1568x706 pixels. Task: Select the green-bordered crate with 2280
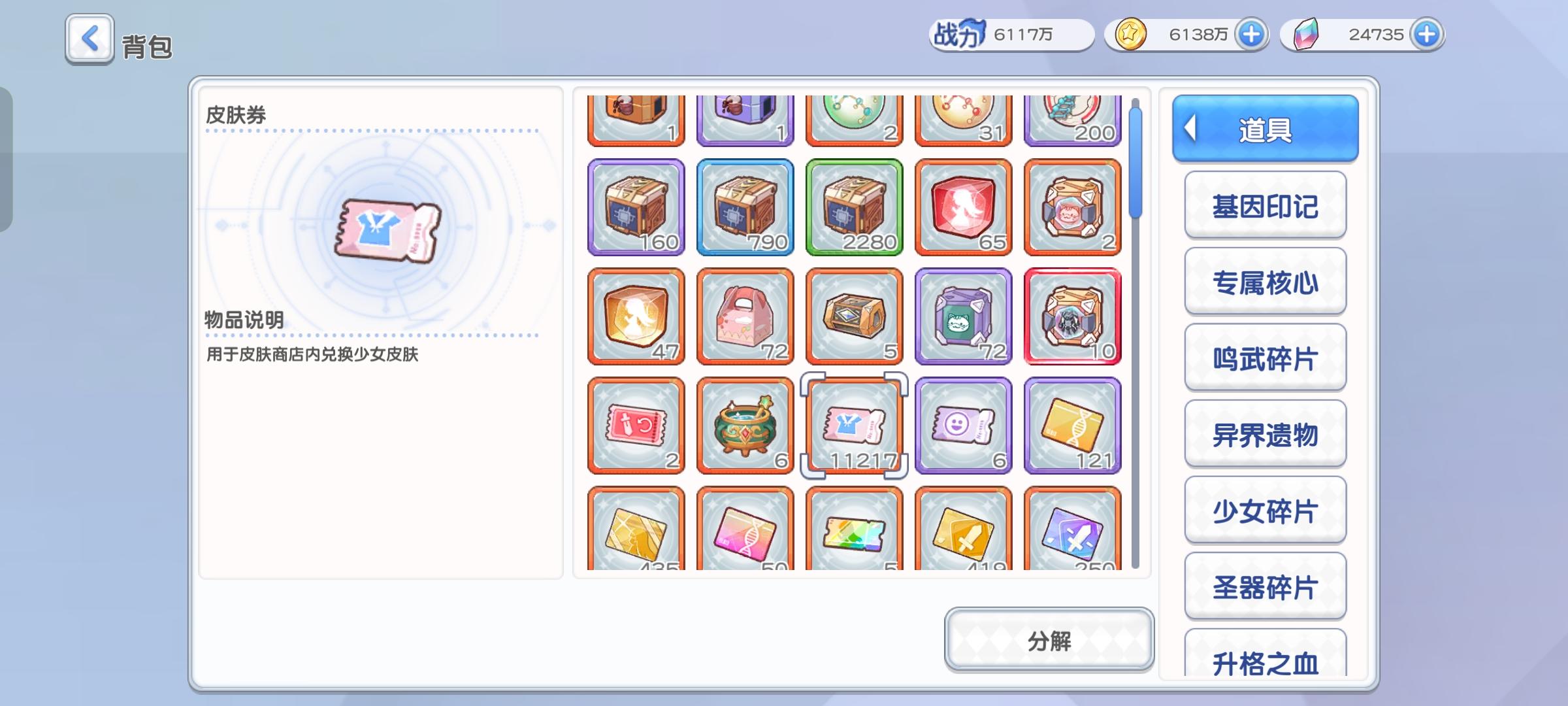855,207
